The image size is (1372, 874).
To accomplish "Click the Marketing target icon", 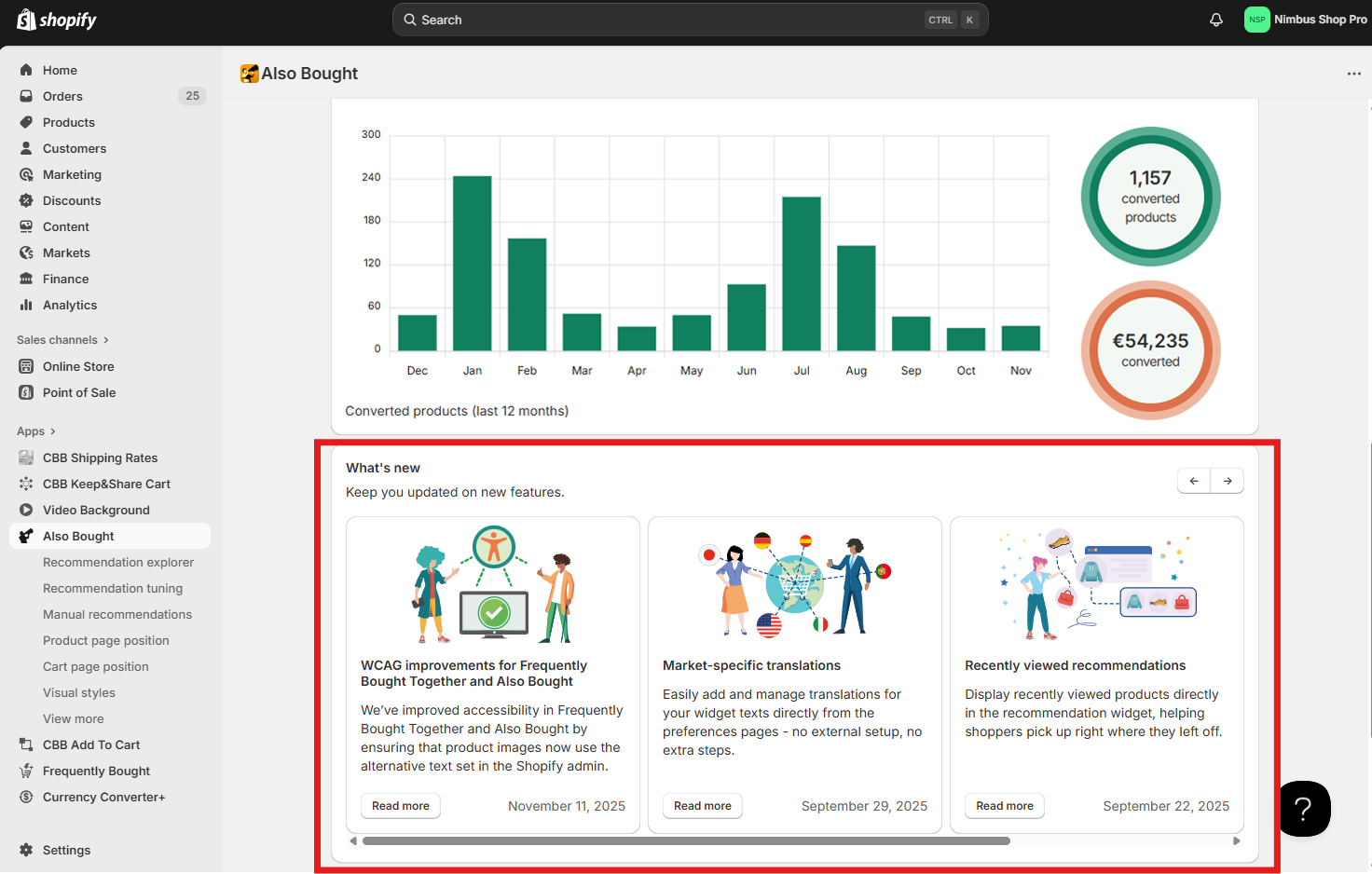I will click(x=26, y=174).
